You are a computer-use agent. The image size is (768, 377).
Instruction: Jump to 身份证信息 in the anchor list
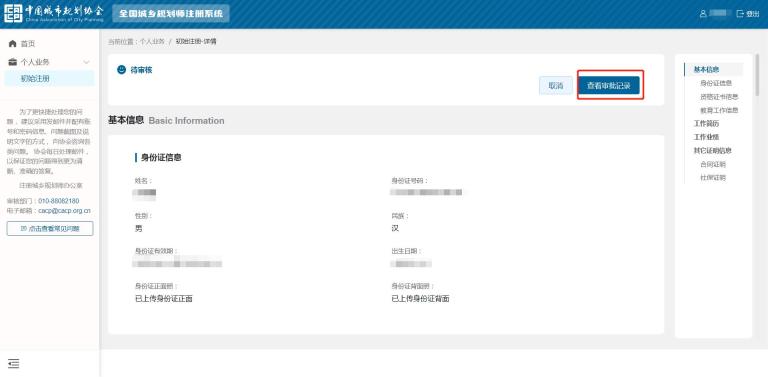coord(716,83)
